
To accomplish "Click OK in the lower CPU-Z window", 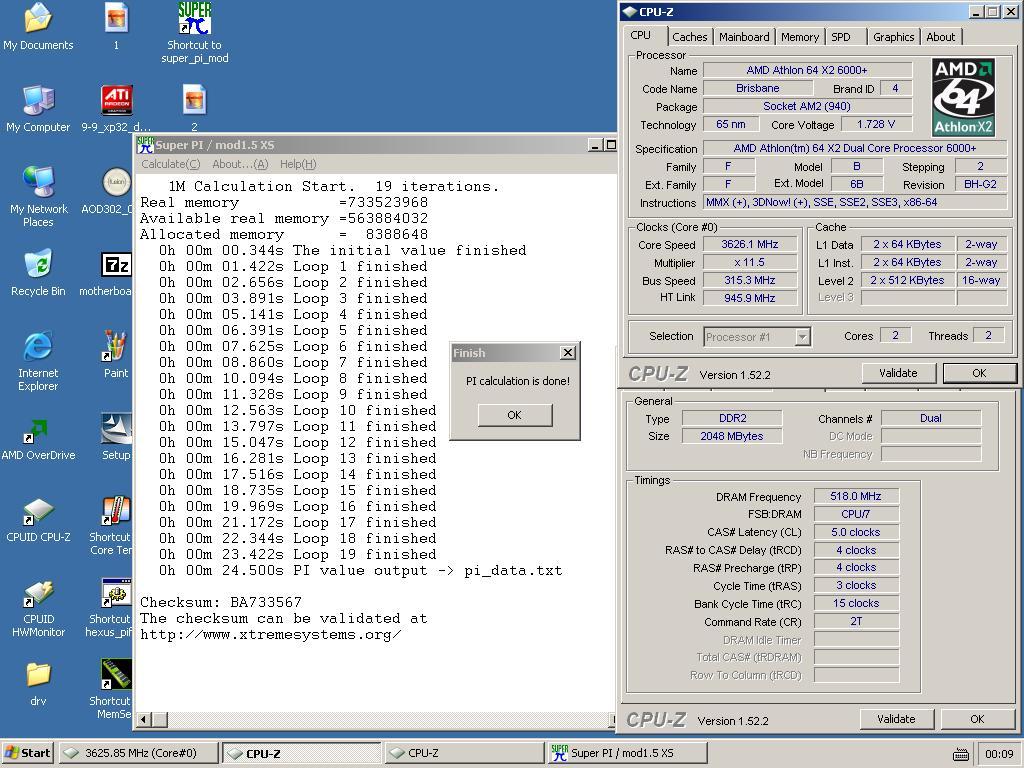I will coord(977,719).
